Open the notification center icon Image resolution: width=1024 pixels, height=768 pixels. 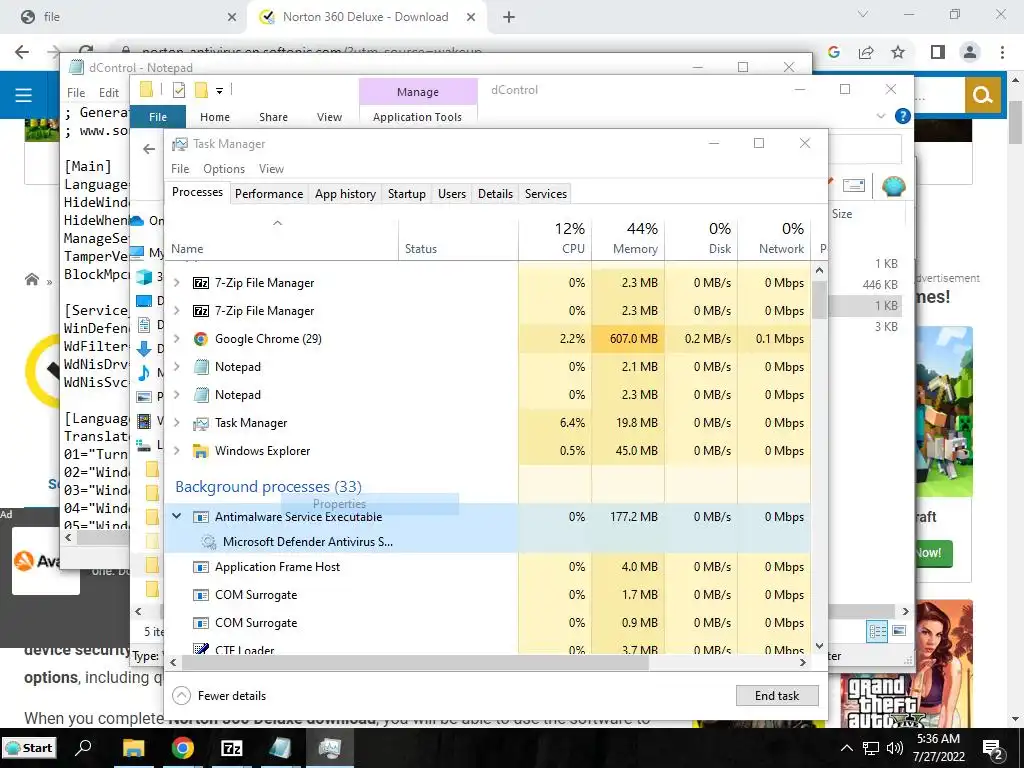tap(993, 749)
